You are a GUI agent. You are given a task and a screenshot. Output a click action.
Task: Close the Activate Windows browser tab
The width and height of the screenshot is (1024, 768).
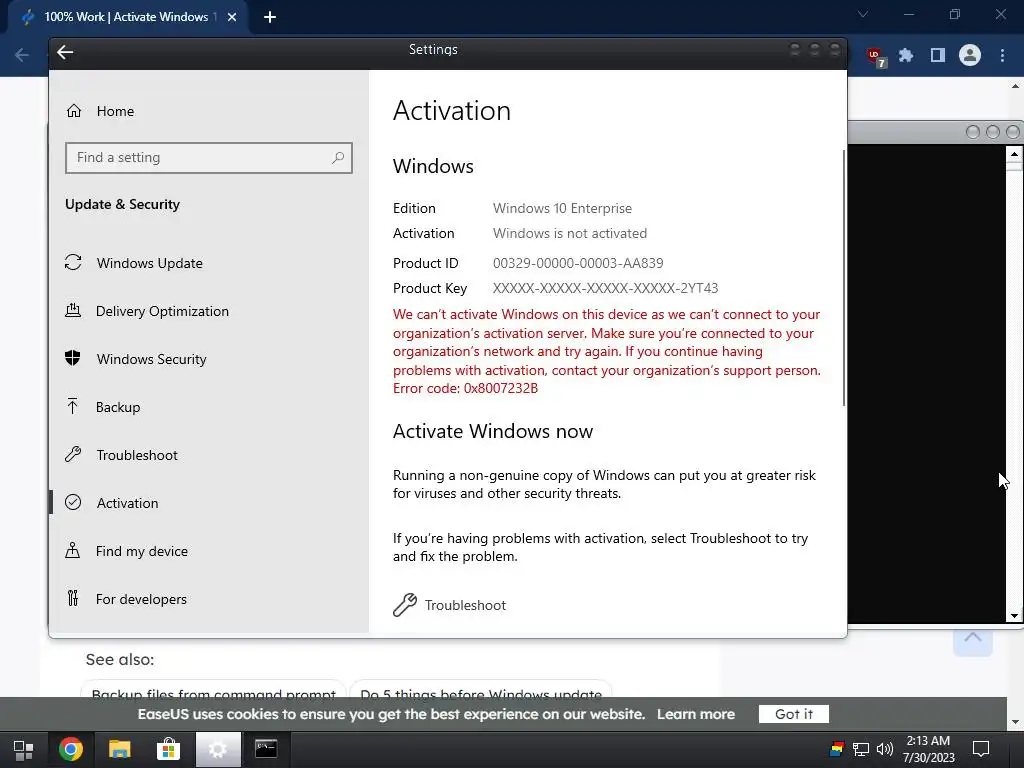232,17
